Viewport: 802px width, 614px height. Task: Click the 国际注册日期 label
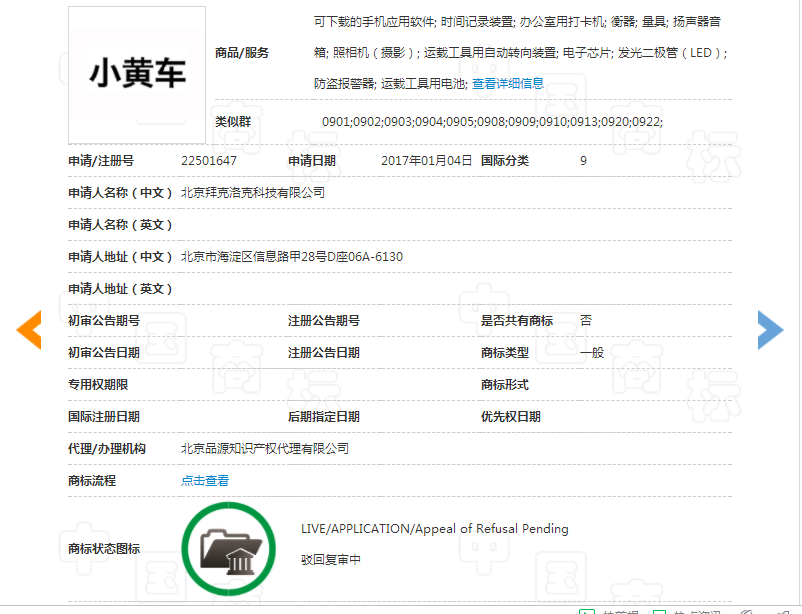pyautogui.click(x=104, y=416)
